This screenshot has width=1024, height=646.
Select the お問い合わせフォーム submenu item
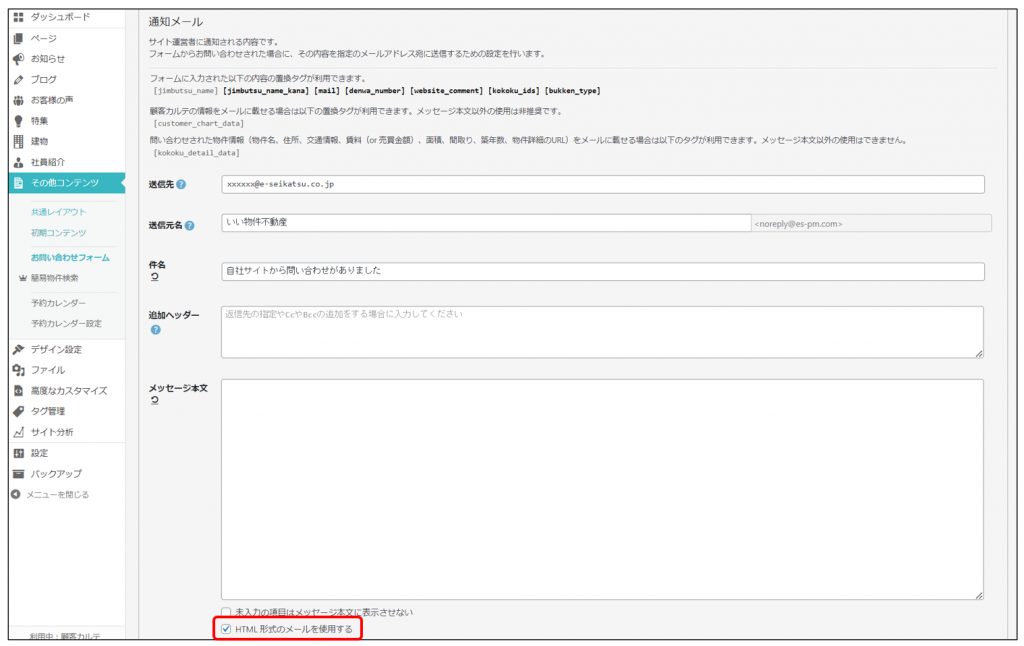70,257
